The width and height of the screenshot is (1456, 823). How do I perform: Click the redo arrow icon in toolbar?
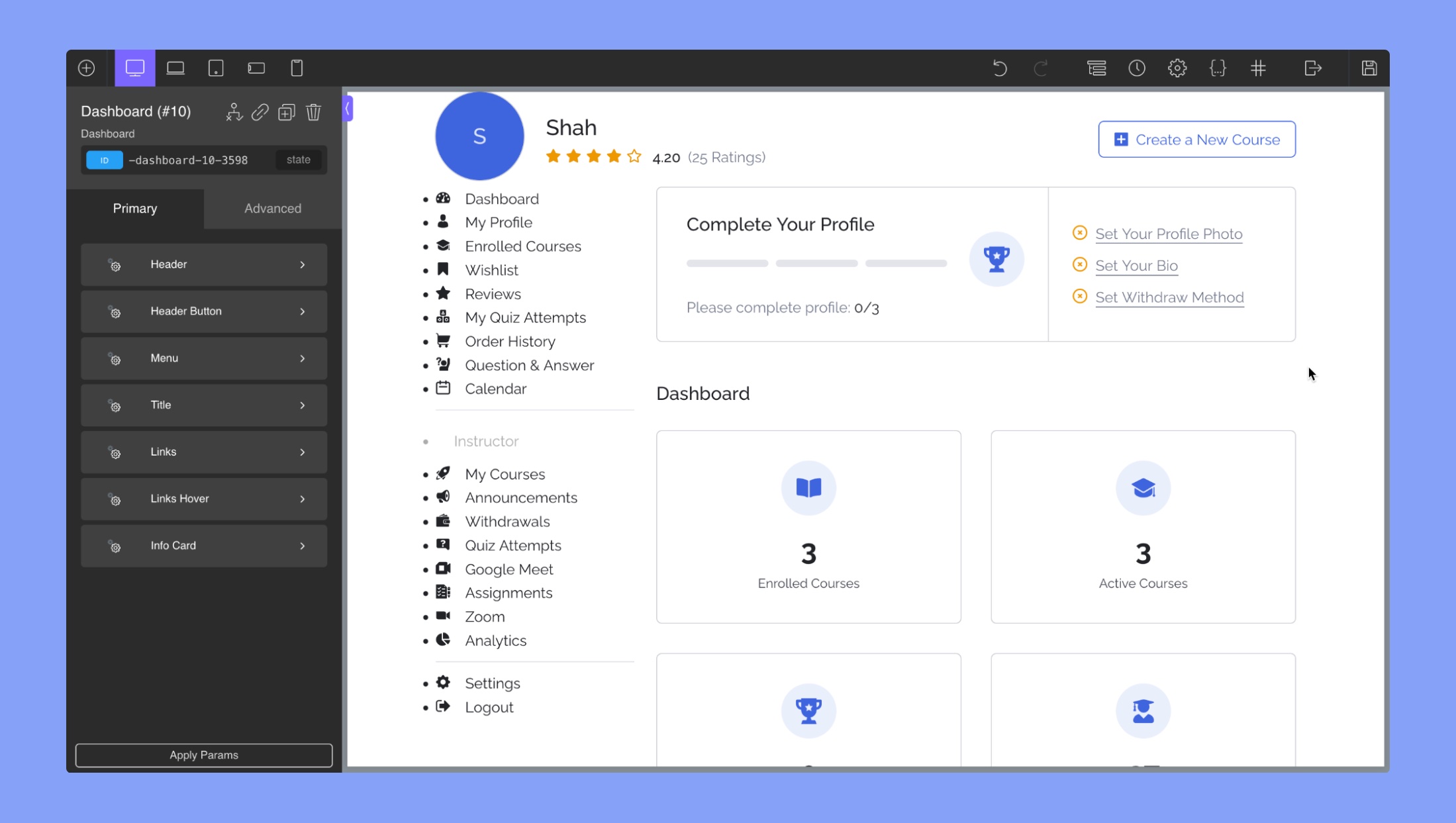(x=1041, y=68)
